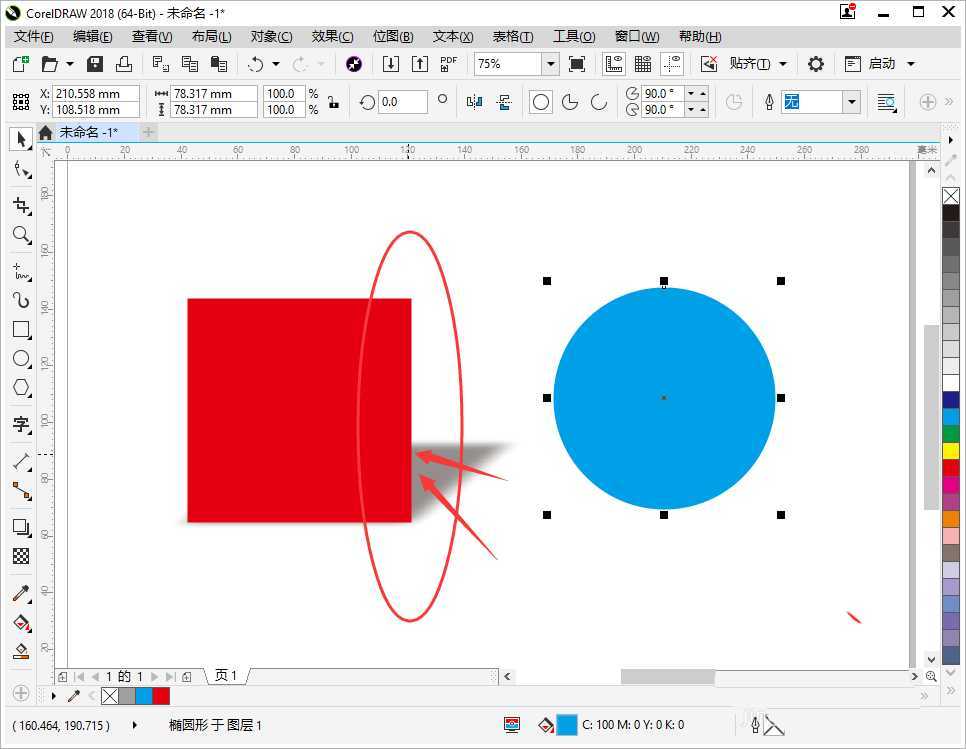Image resolution: width=966 pixels, height=749 pixels.
Task: Select the Transparency checkerboard tool
Action: [21, 556]
